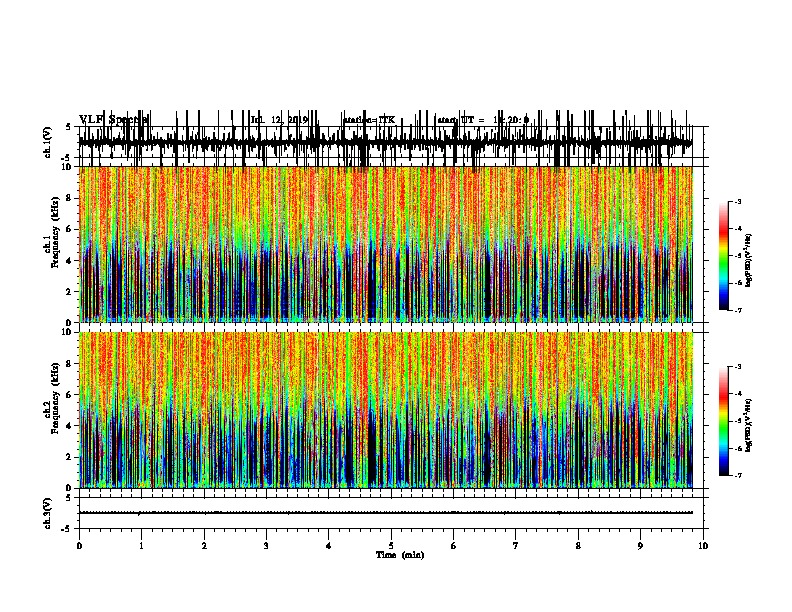Click the ch.2 color bar log(PSD) label
Screen dimensions: 792x612
click(x=749, y=425)
